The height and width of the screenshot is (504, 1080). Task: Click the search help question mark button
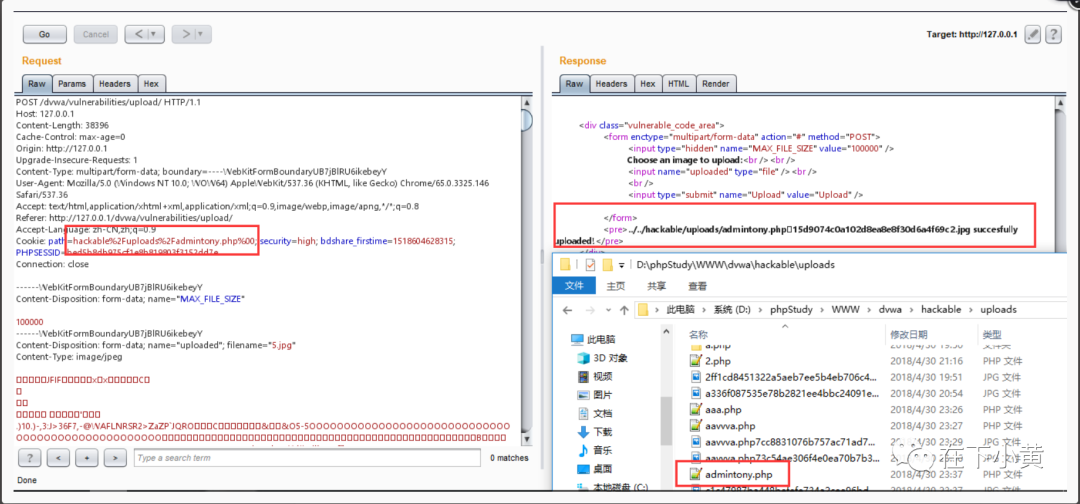point(30,457)
